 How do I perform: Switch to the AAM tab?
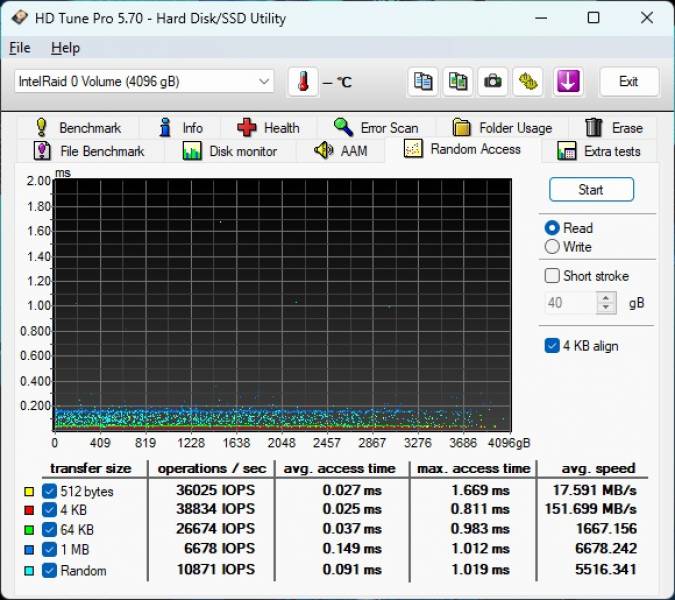click(341, 151)
